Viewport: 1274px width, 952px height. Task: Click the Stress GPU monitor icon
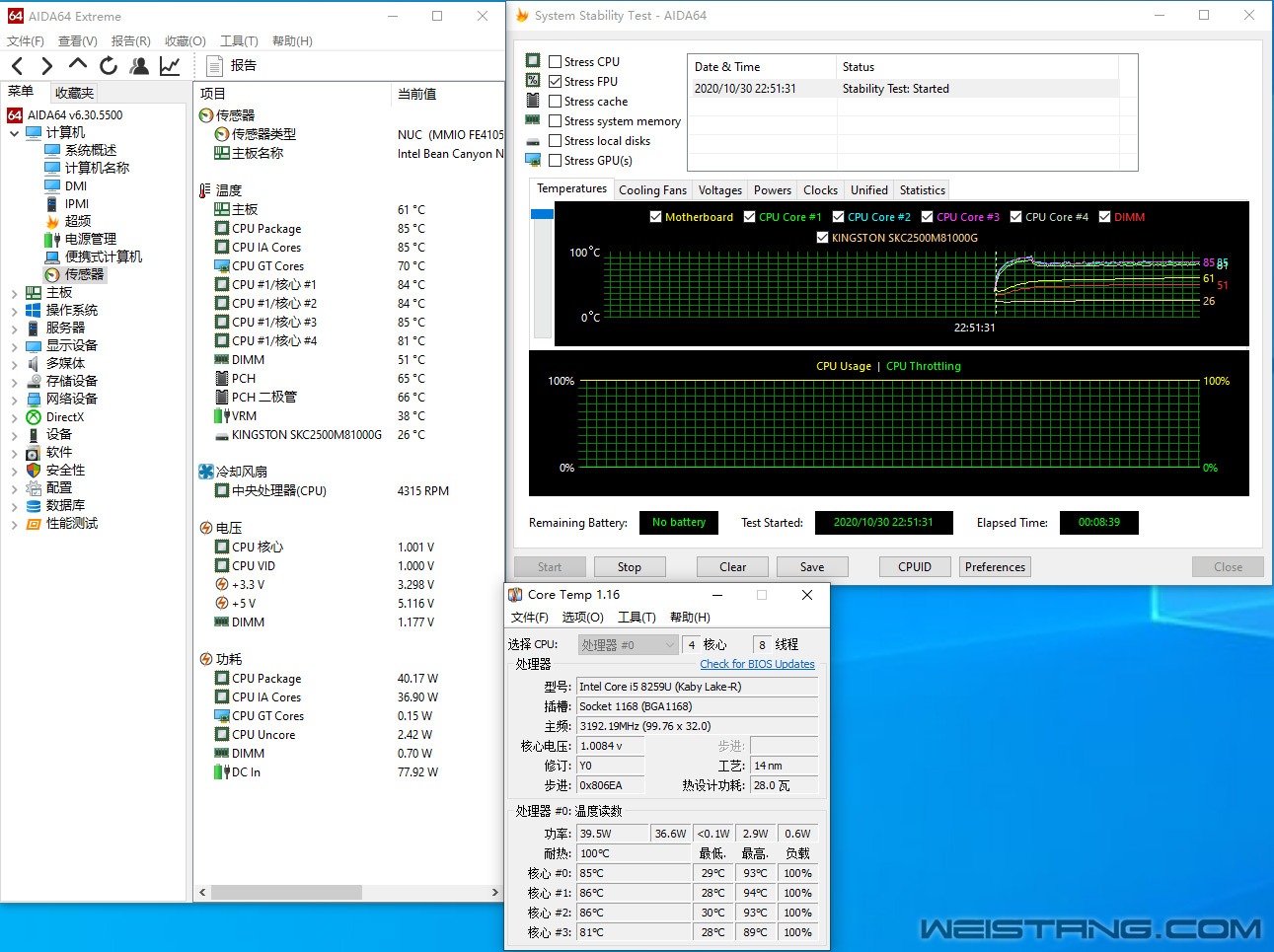pyautogui.click(x=533, y=160)
